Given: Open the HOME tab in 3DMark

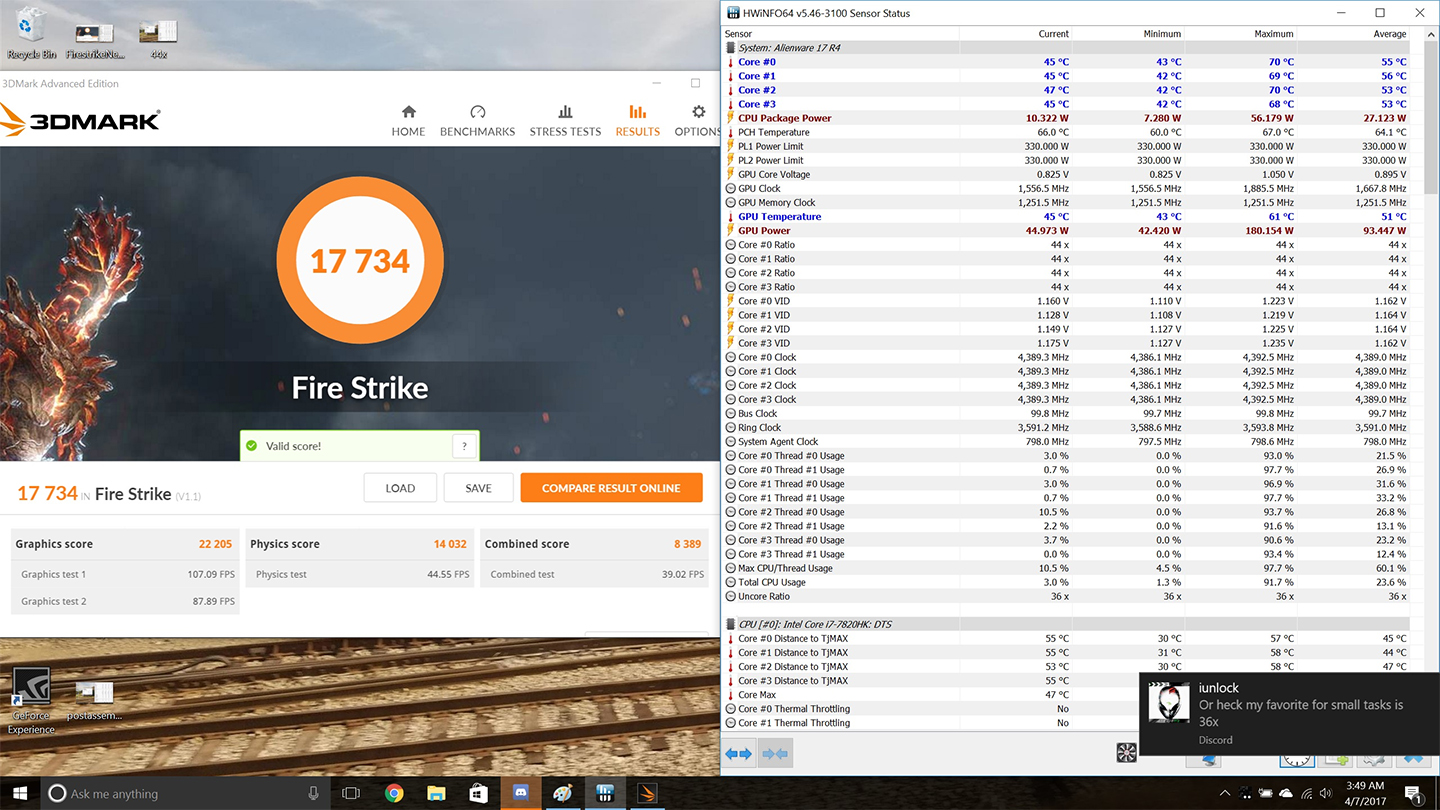Looking at the screenshot, I should pyautogui.click(x=408, y=121).
